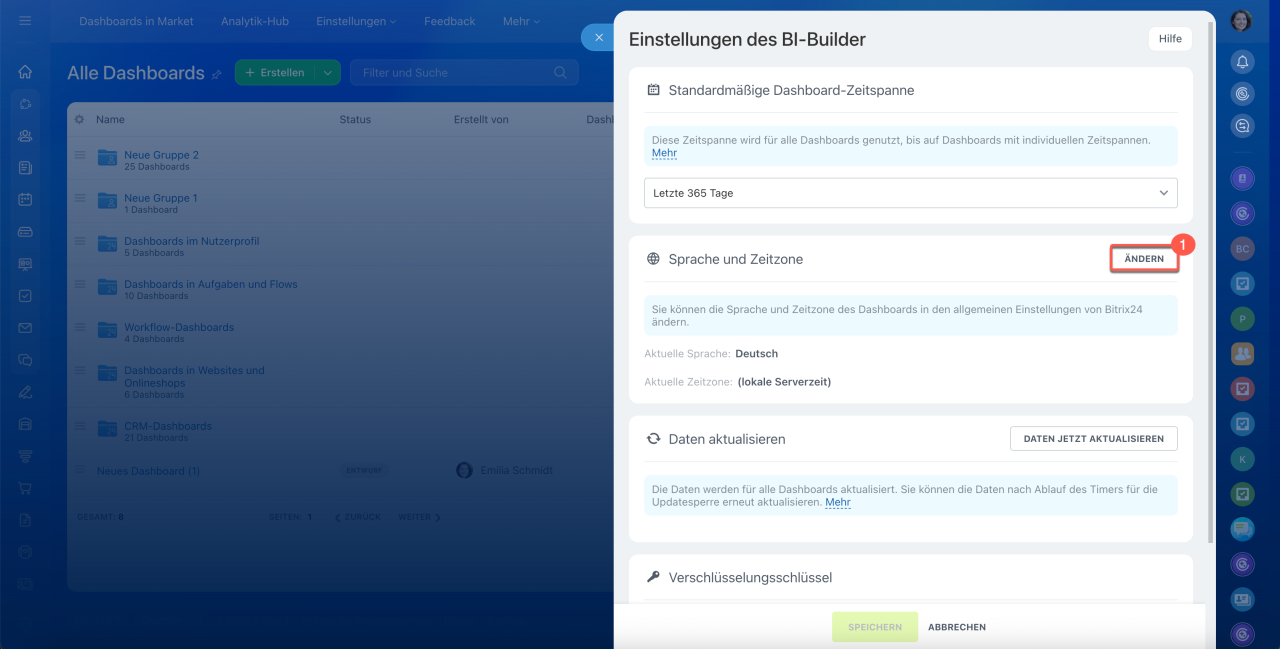This screenshot has width=1280, height=649.
Task: Open Analytik-Hub tab
Action: [x=255, y=21]
